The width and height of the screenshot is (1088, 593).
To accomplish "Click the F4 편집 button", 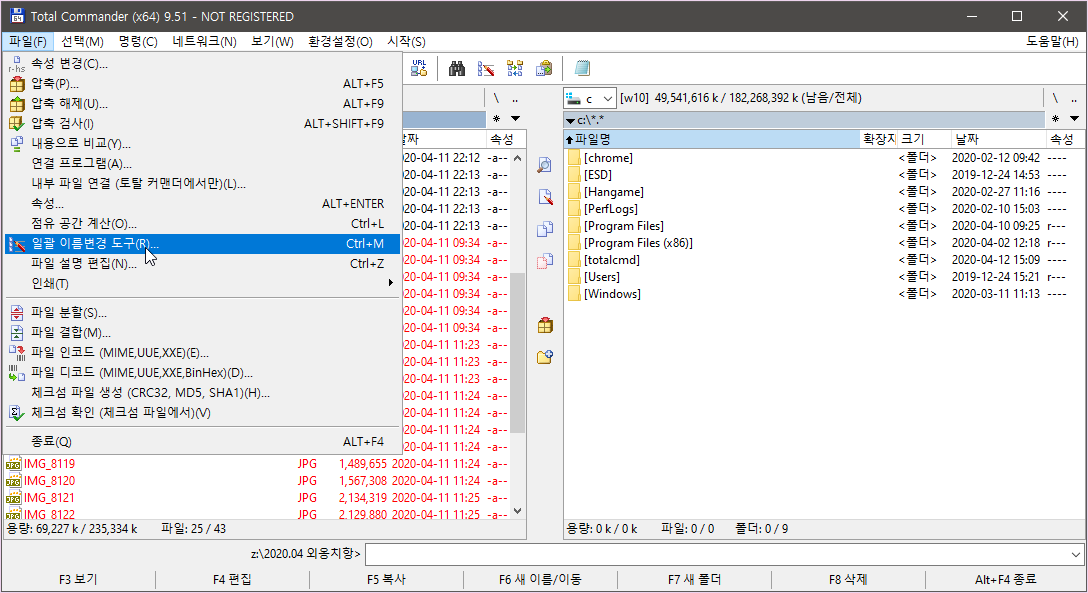I will coord(232,579).
